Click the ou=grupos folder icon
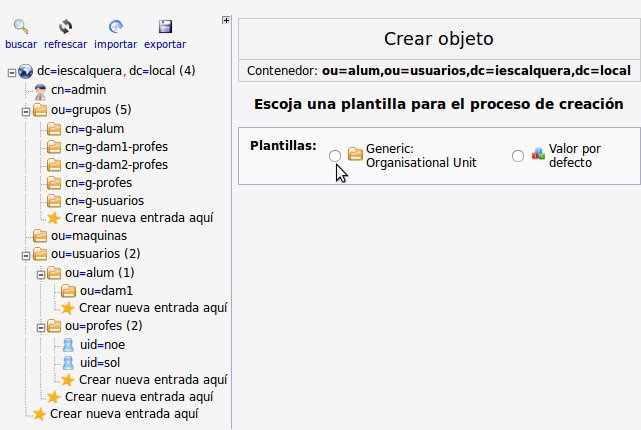The width and height of the screenshot is (641, 430). coord(40,110)
